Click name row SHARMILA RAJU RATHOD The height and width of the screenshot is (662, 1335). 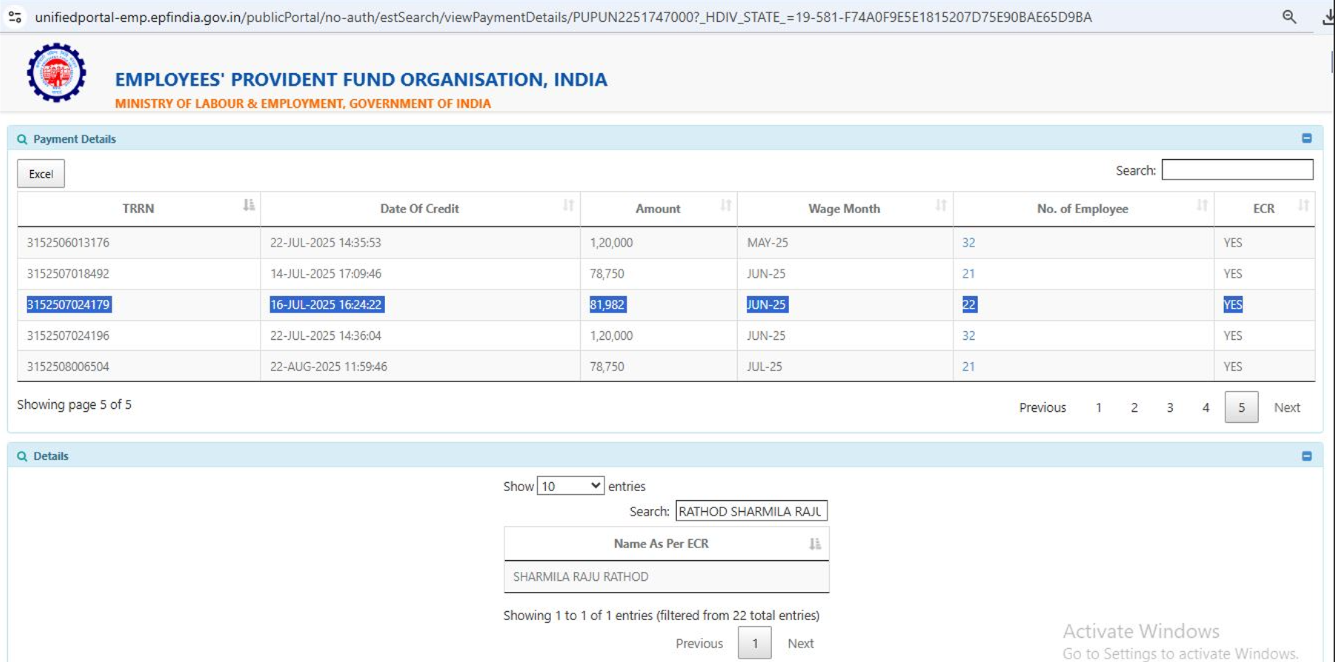pos(666,577)
